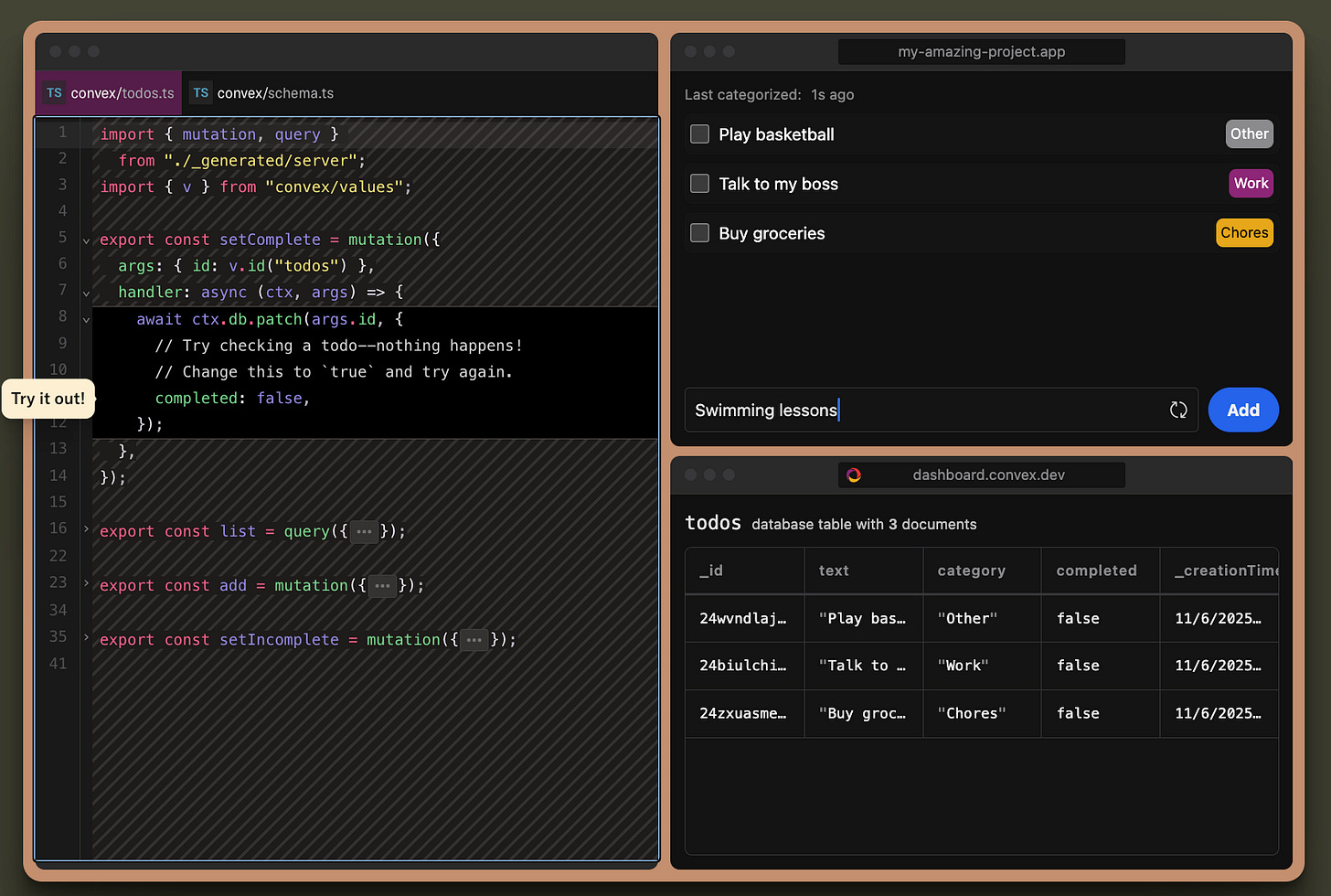1331x896 pixels.
Task: Click the collapsed ellipsis in the add mutation
Action: pyautogui.click(x=383, y=586)
